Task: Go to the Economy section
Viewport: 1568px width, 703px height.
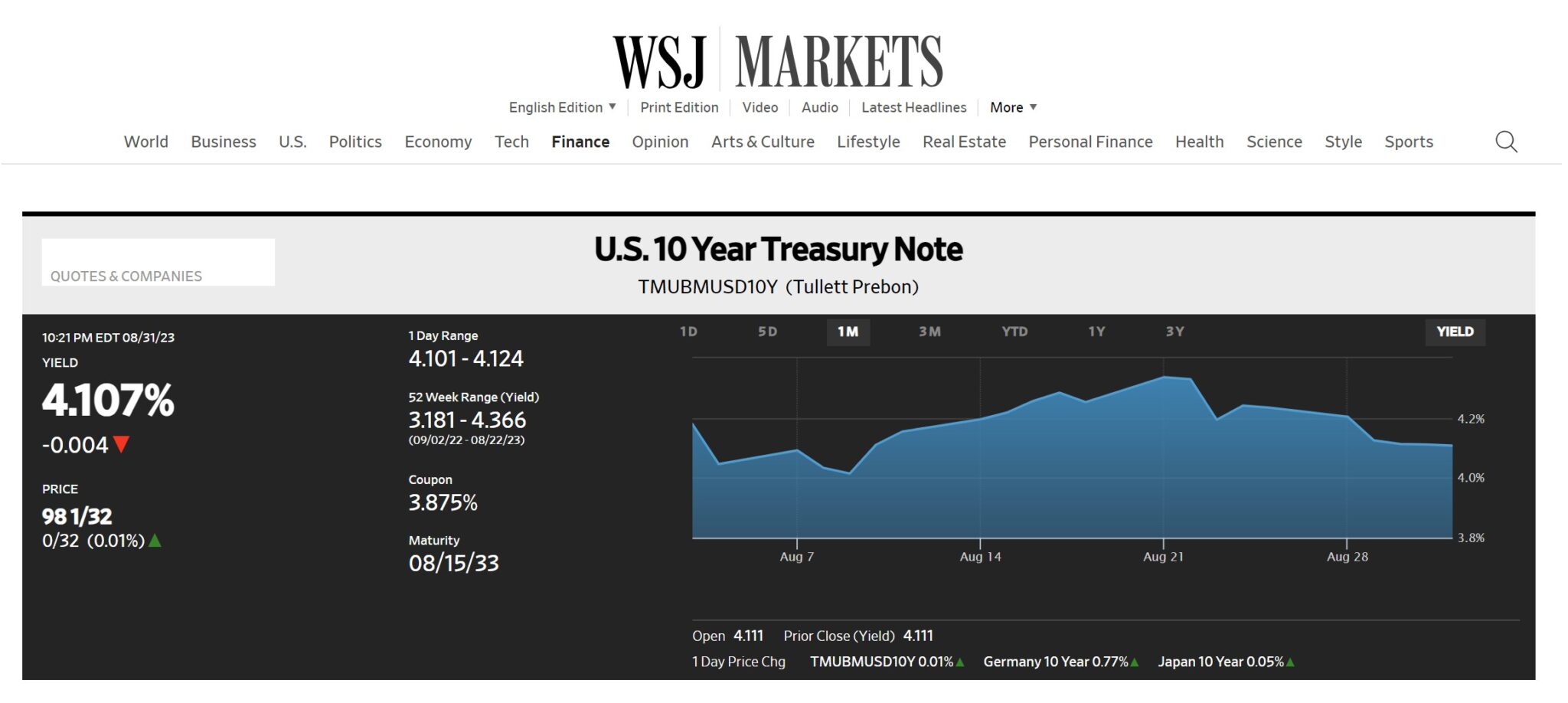Action: (x=438, y=142)
